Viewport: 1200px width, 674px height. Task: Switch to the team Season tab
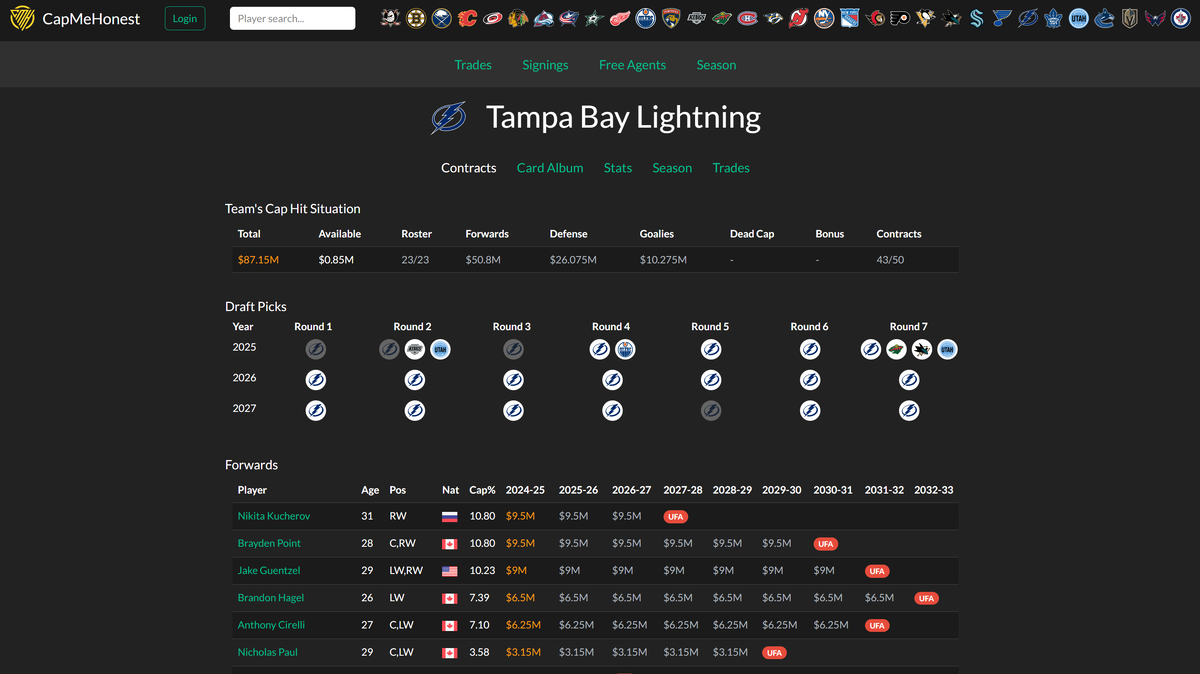tap(672, 168)
